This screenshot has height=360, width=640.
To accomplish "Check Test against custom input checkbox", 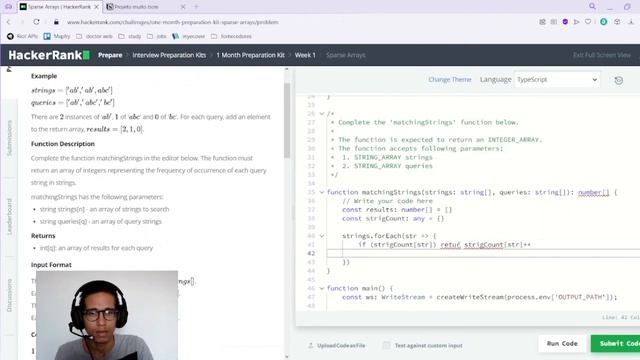I will click(386, 345).
